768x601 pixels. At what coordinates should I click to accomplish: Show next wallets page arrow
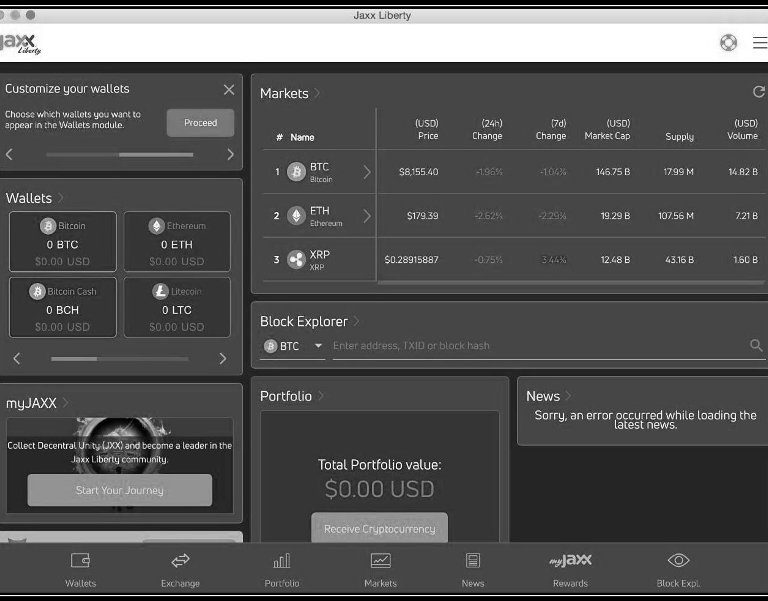(x=223, y=359)
